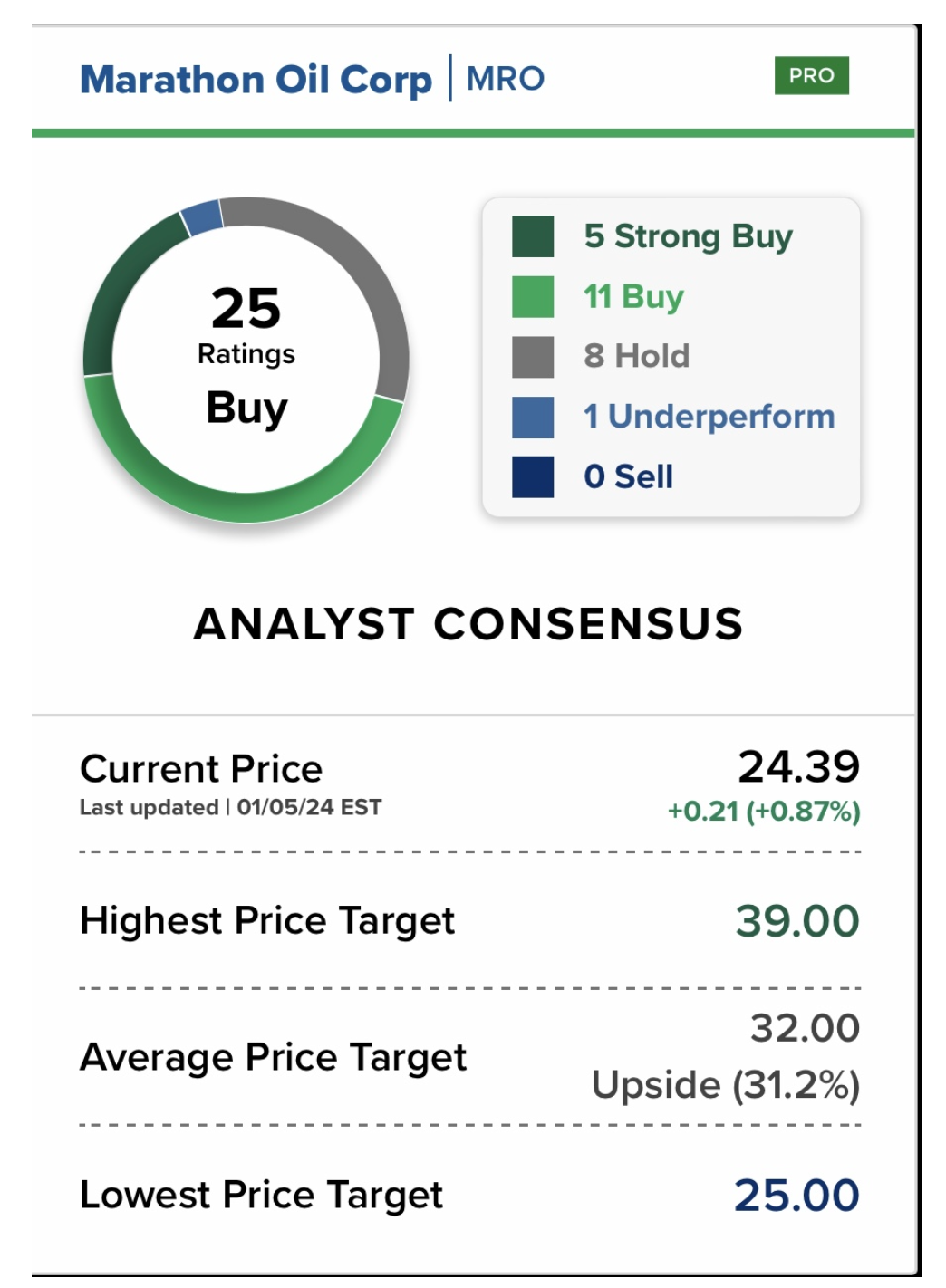Click the lowest price target 25.00

pyautogui.click(x=796, y=1196)
